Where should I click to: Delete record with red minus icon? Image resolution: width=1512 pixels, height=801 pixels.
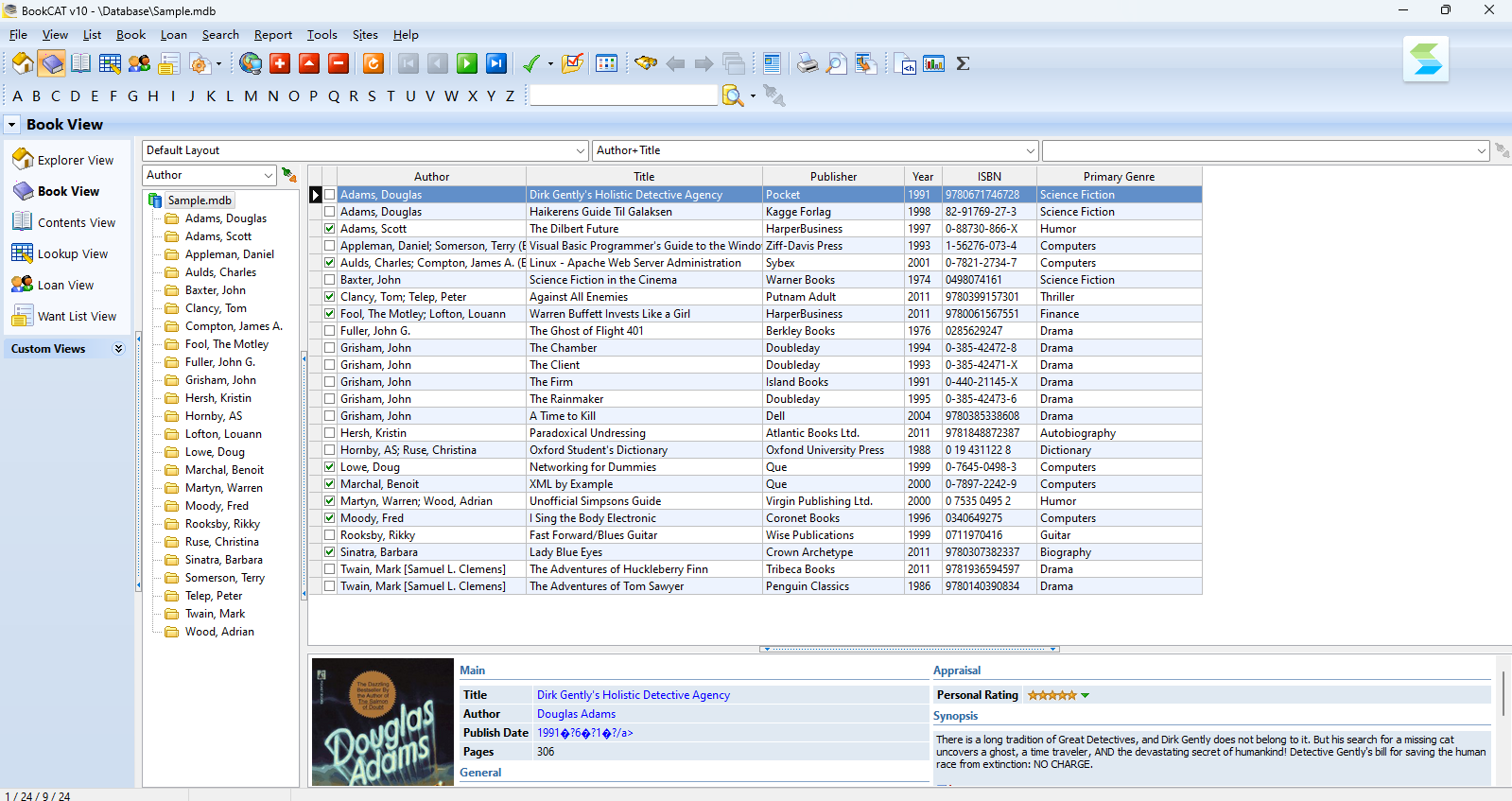tap(339, 63)
